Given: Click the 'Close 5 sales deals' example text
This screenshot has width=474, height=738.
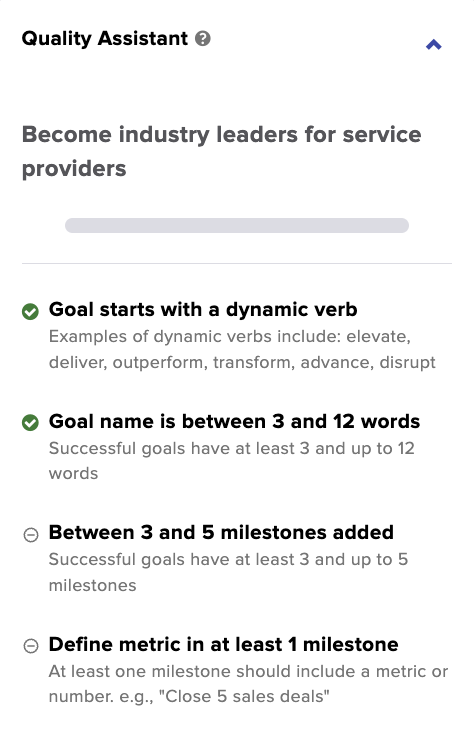Looking at the screenshot, I should [244, 696].
